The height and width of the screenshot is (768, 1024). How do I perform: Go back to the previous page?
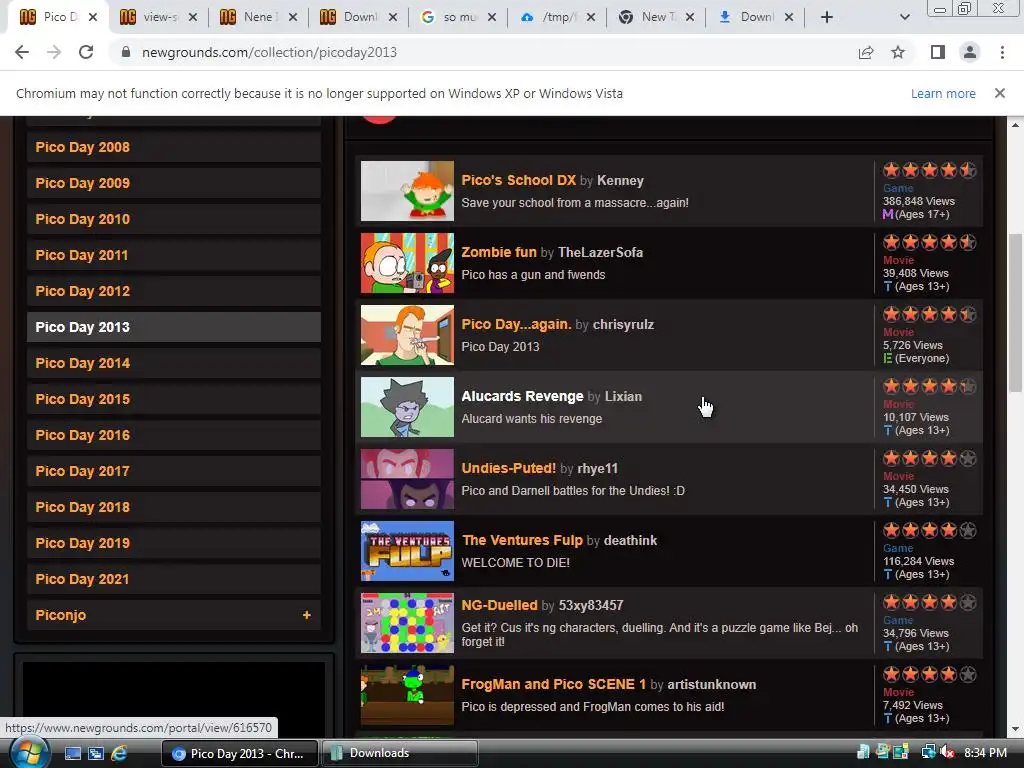pyautogui.click(x=22, y=52)
